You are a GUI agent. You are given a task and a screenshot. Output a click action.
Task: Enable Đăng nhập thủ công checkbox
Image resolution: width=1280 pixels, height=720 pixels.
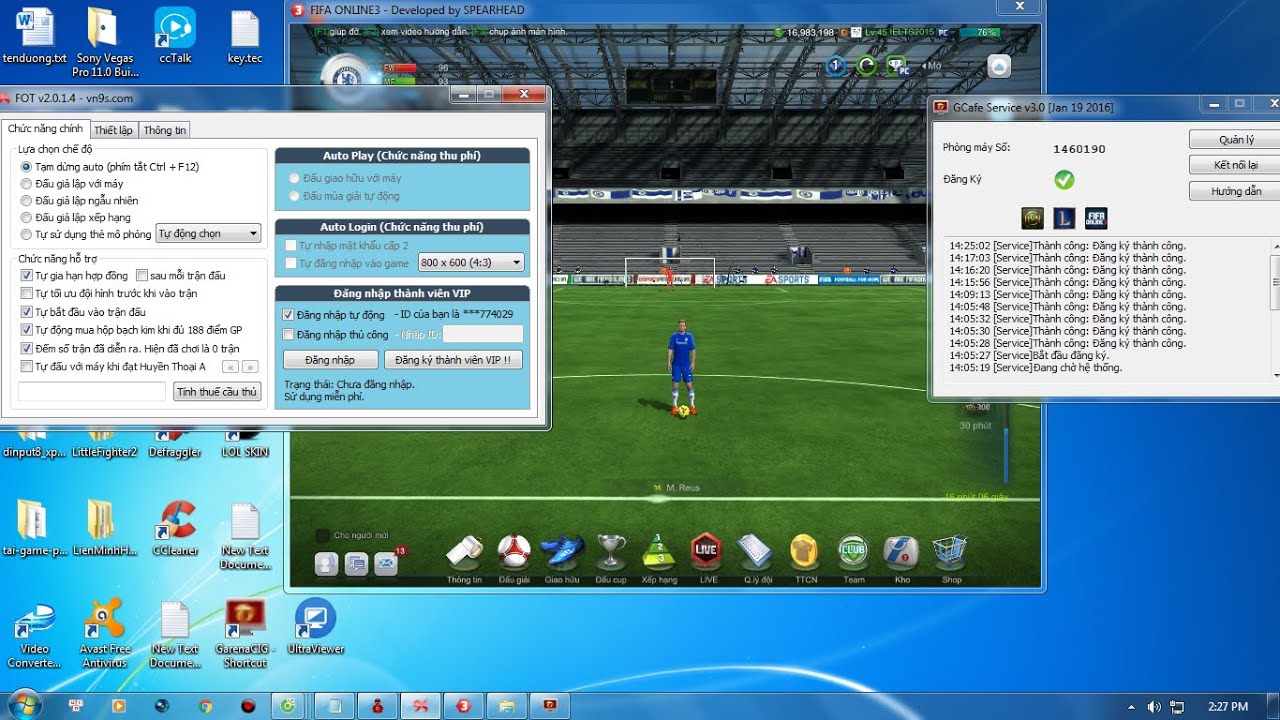pos(289,334)
